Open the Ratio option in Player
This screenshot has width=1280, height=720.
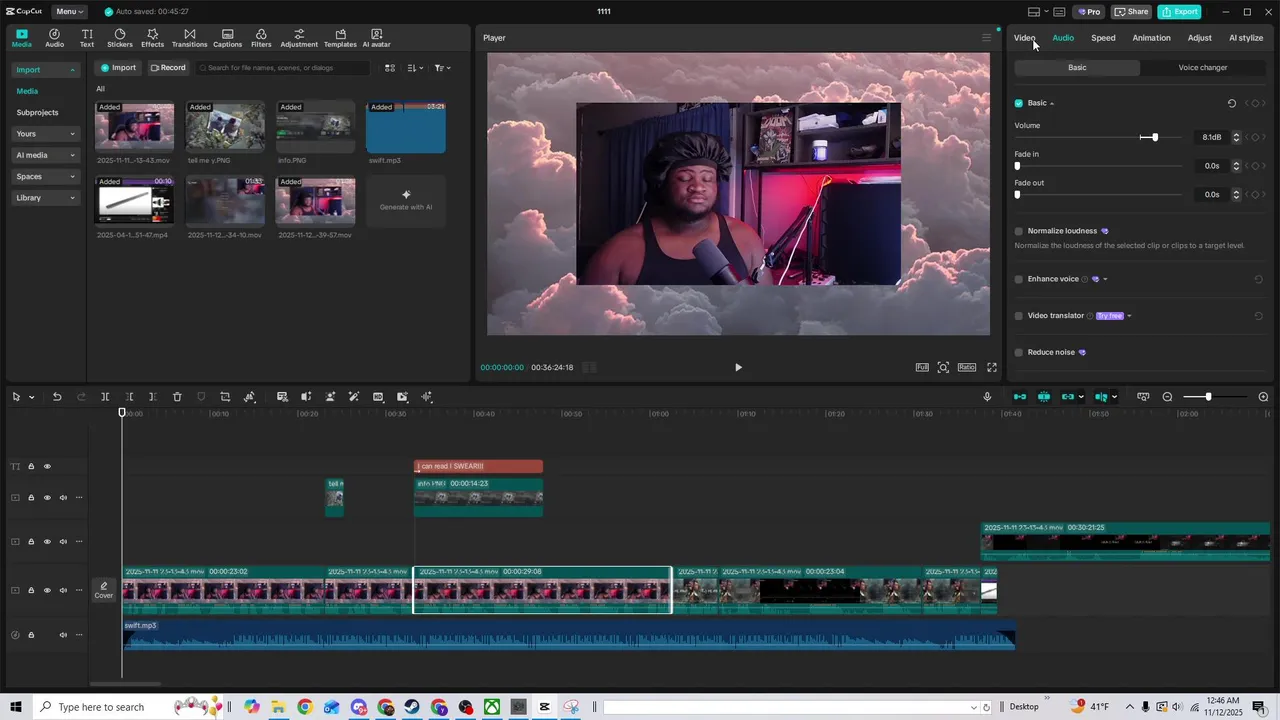pyautogui.click(x=967, y=367)
